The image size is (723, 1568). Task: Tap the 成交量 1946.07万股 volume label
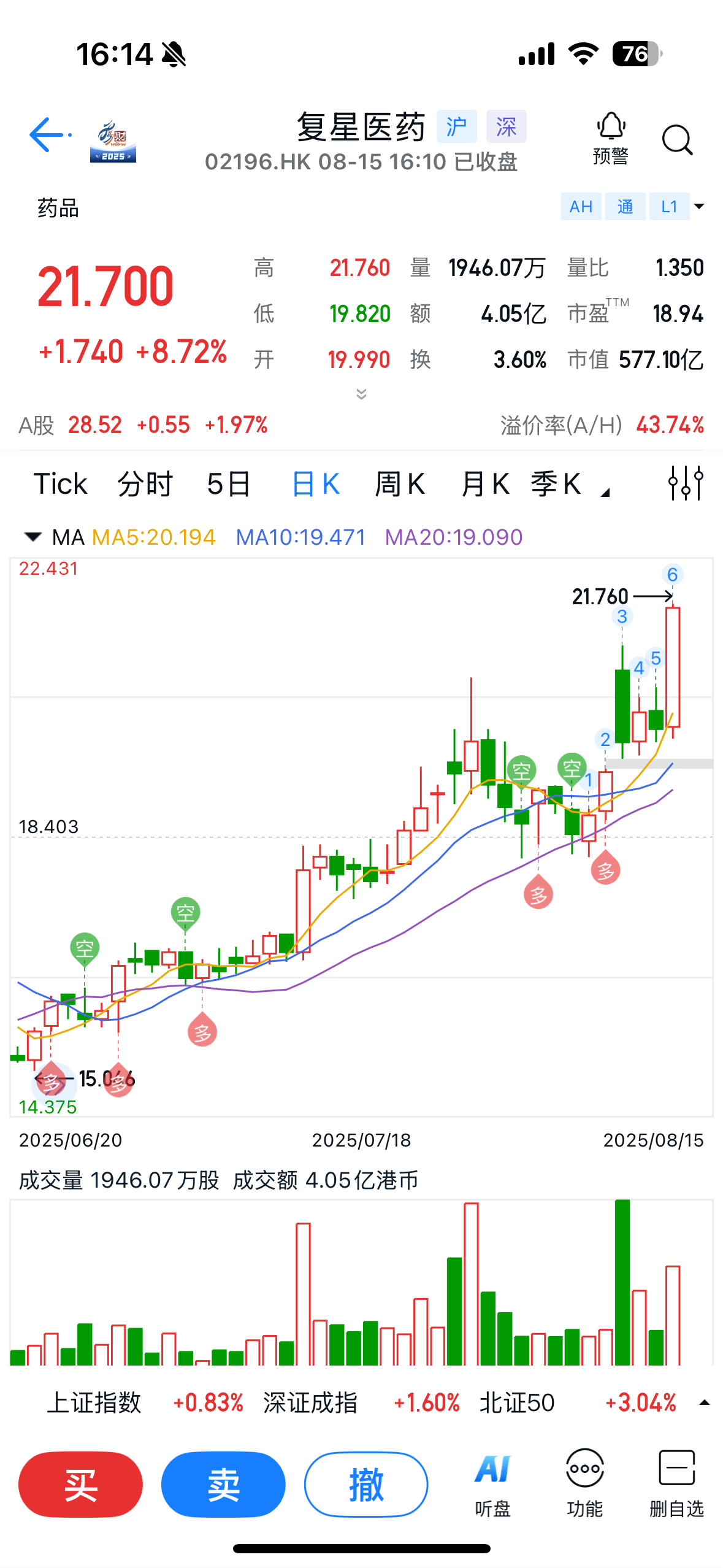[x=119, y=1180]
